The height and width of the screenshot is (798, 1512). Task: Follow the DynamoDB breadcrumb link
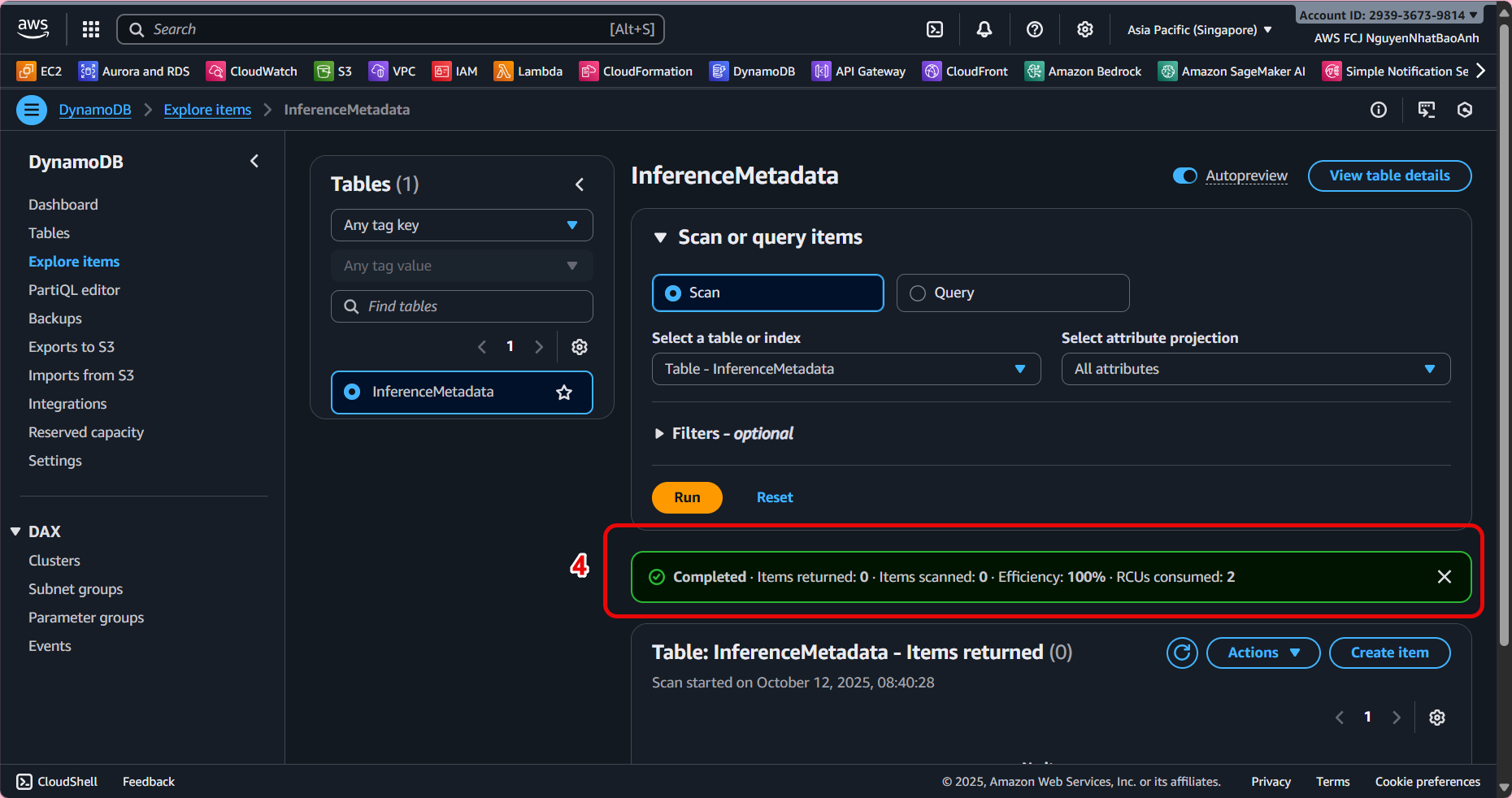tap(95, 110)
